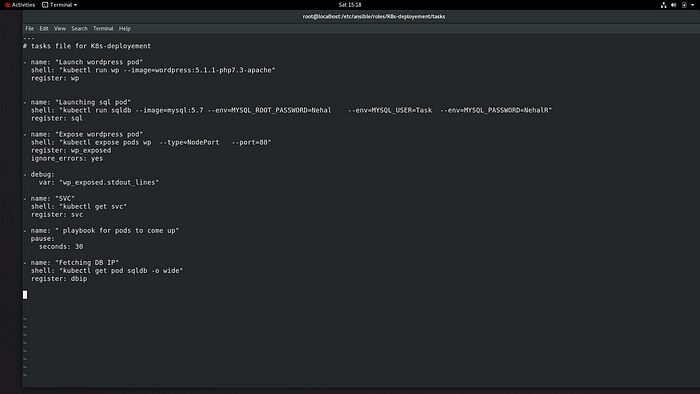Open the Terminal menu in menu bar
700x394 pixels.
tap(103, 29)
